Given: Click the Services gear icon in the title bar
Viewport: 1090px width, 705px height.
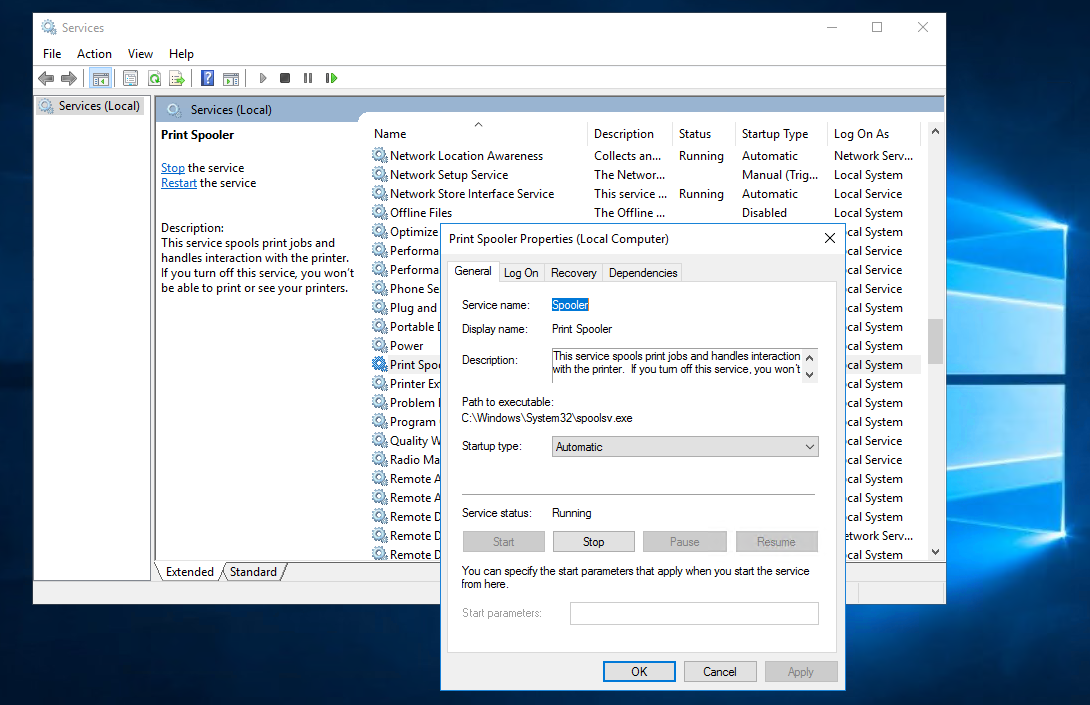Looking at the screenshot, I should coord(49,27).
